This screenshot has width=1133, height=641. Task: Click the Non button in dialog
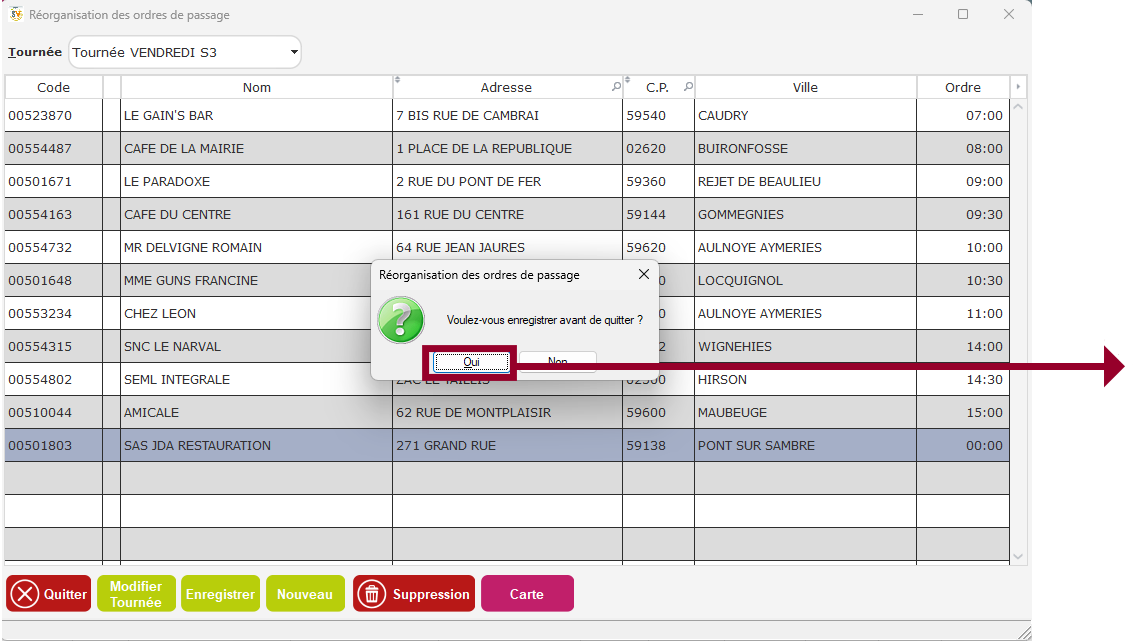(x=557, y=361)
